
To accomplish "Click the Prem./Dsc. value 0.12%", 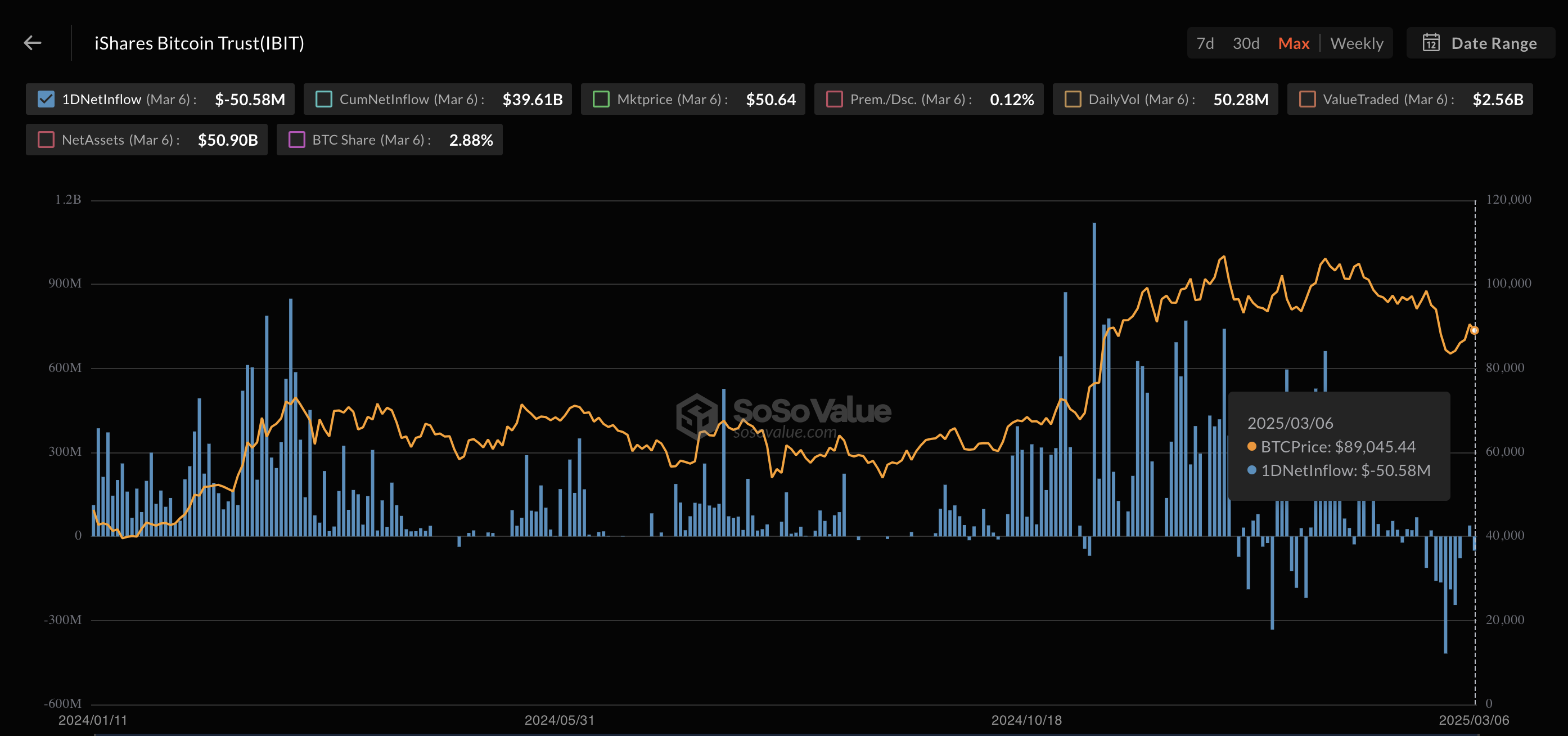I will tap(1012, 99).
